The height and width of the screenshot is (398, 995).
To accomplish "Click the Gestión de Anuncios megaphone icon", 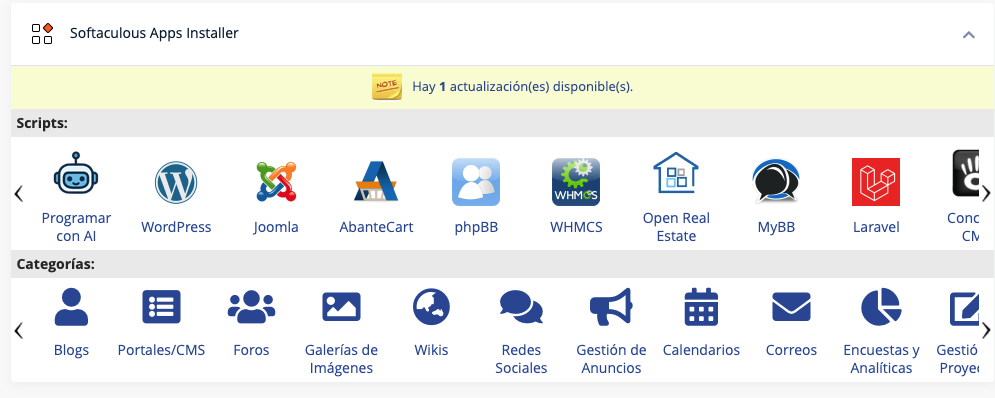I will [611, 307].
